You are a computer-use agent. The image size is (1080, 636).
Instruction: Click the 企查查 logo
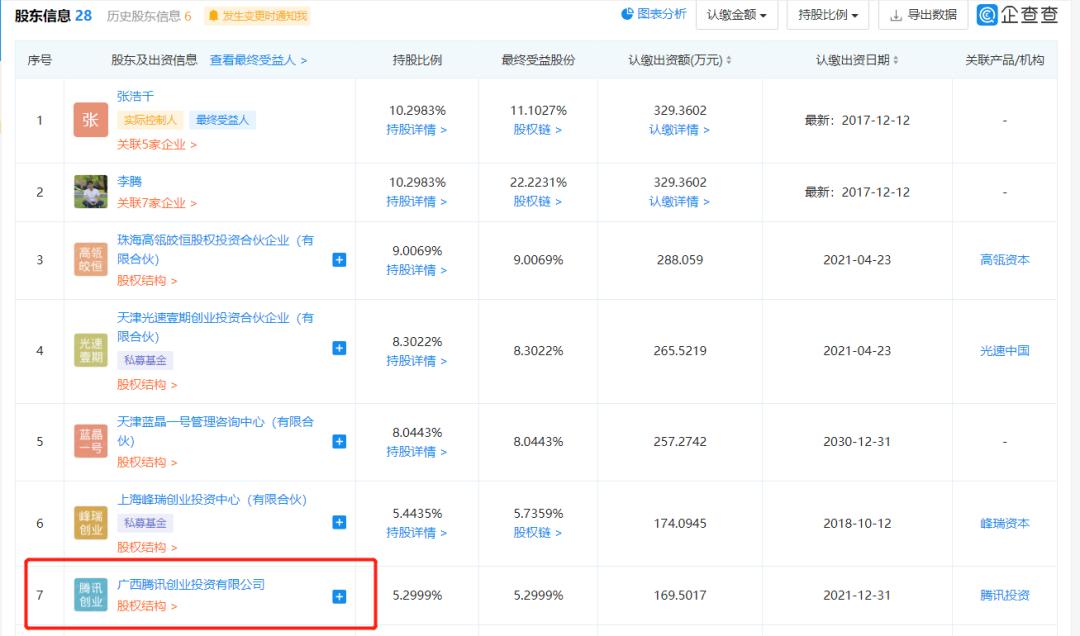tap(1012, 14)
